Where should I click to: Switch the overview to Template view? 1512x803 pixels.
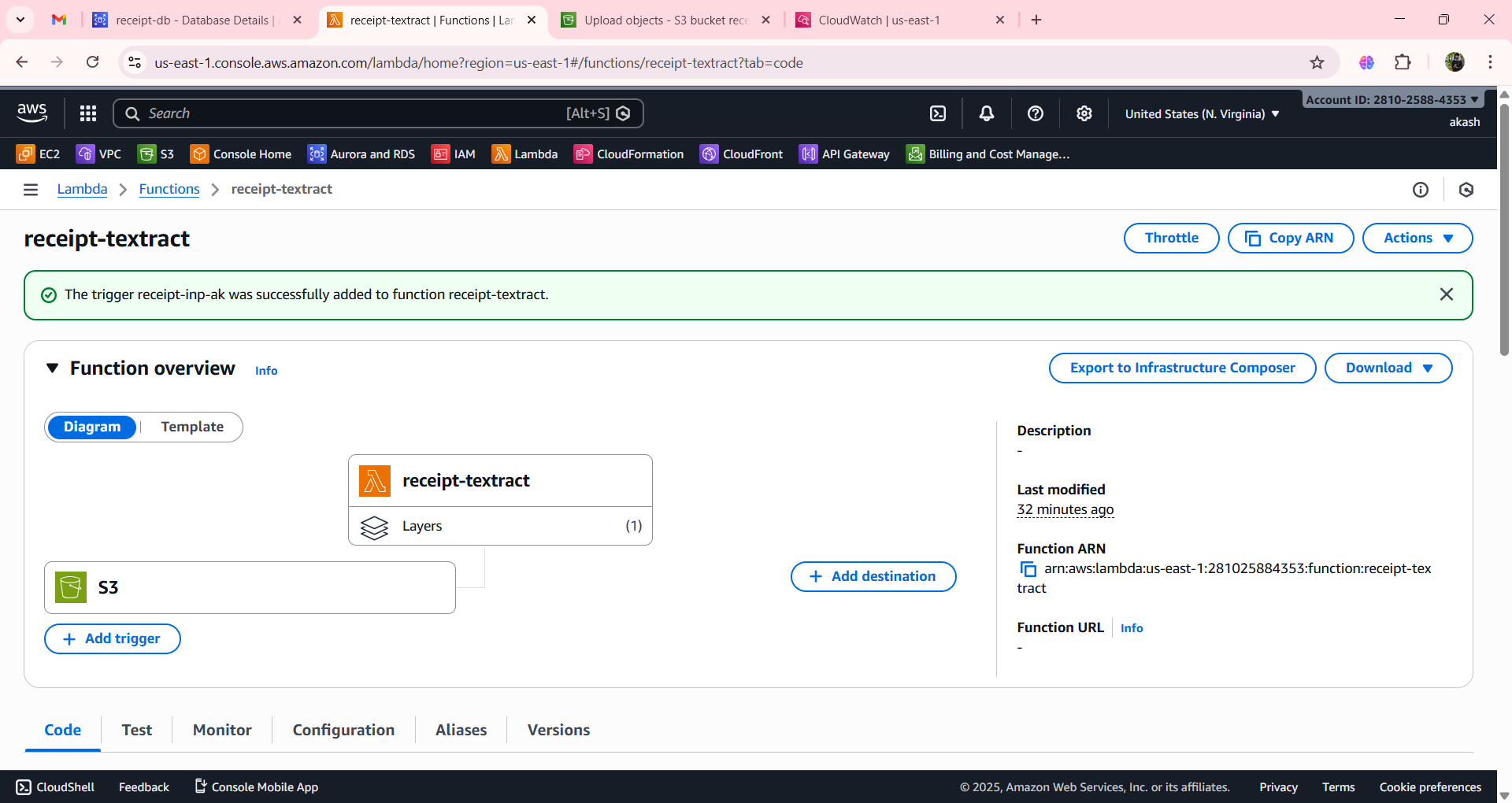pos(191,426)
